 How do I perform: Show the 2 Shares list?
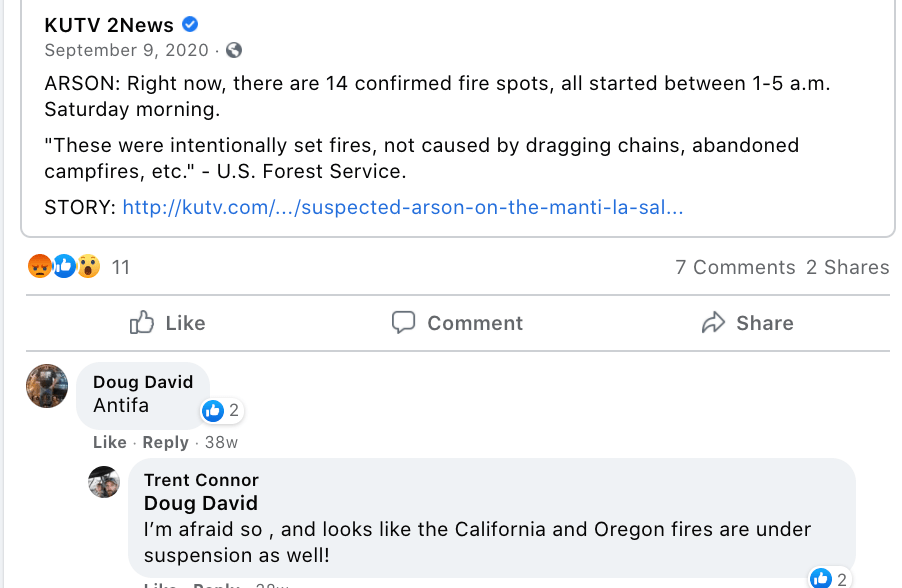click(847, 267)
